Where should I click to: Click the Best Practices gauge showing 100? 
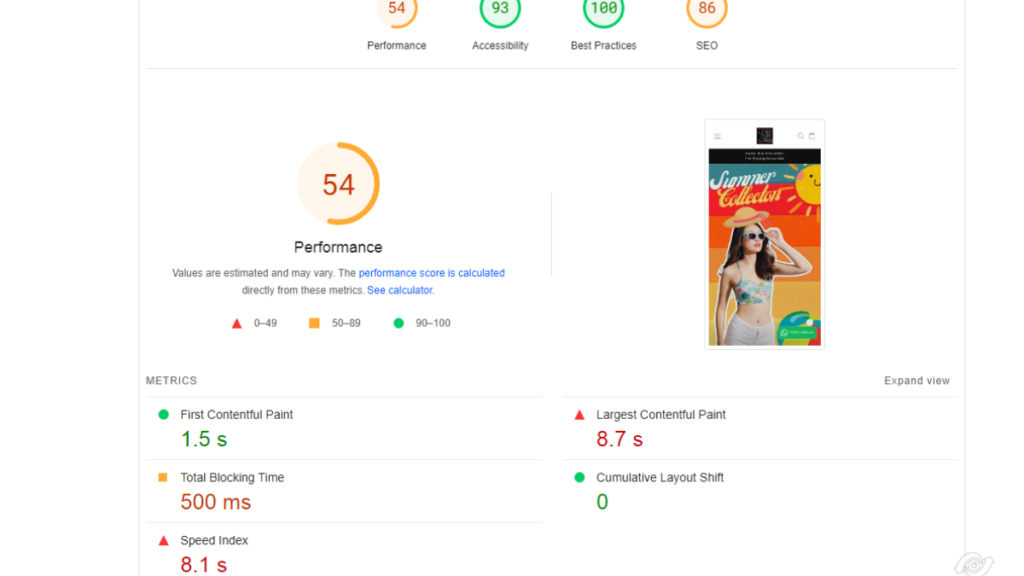click(603, 9)
